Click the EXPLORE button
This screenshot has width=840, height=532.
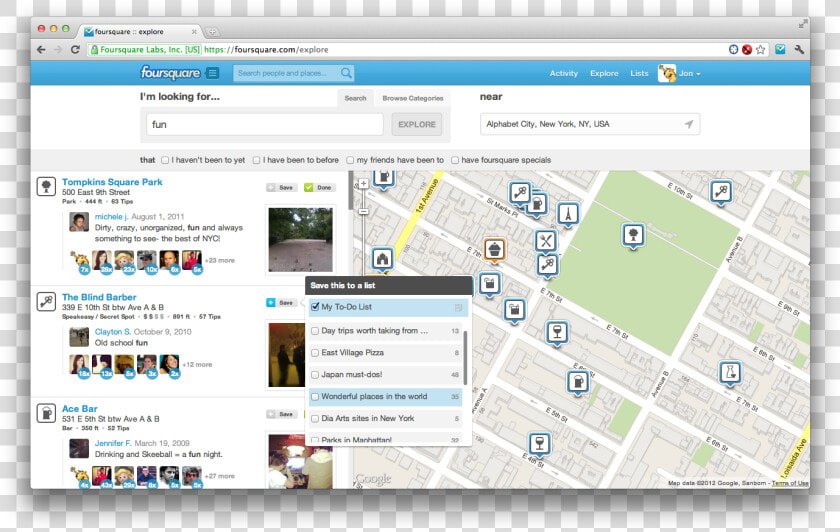click(417, 124)
